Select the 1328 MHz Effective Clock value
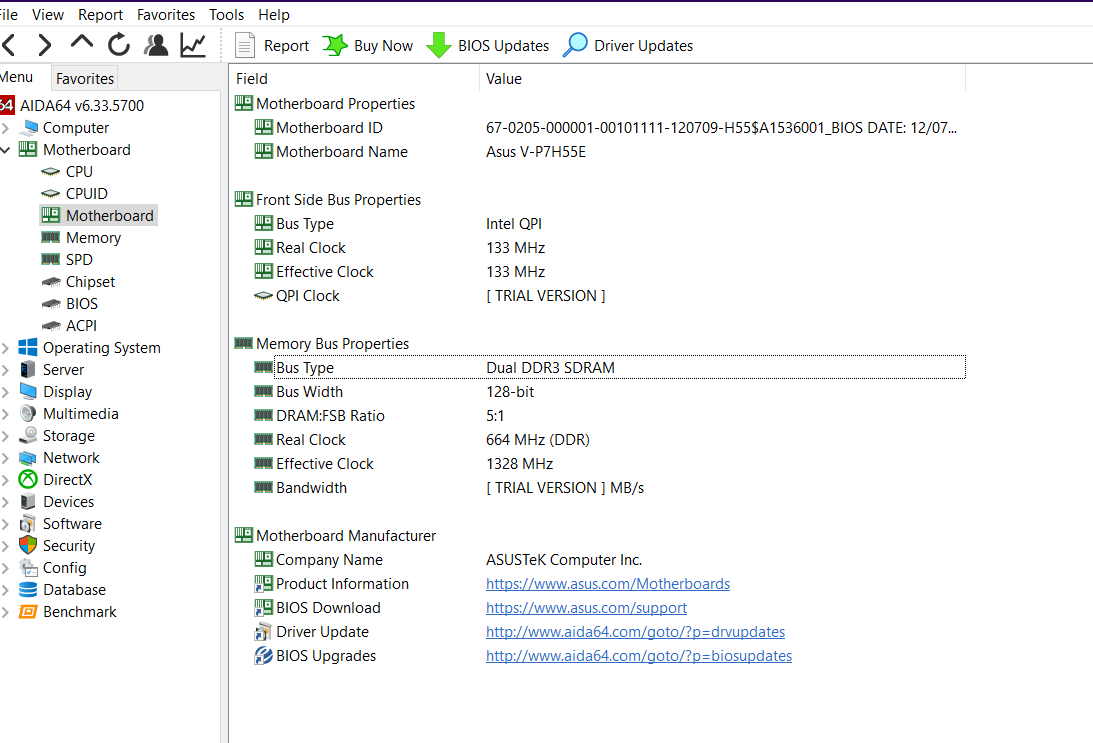Viewport: 1093px width, 743px height. click(x=519, y=464)
